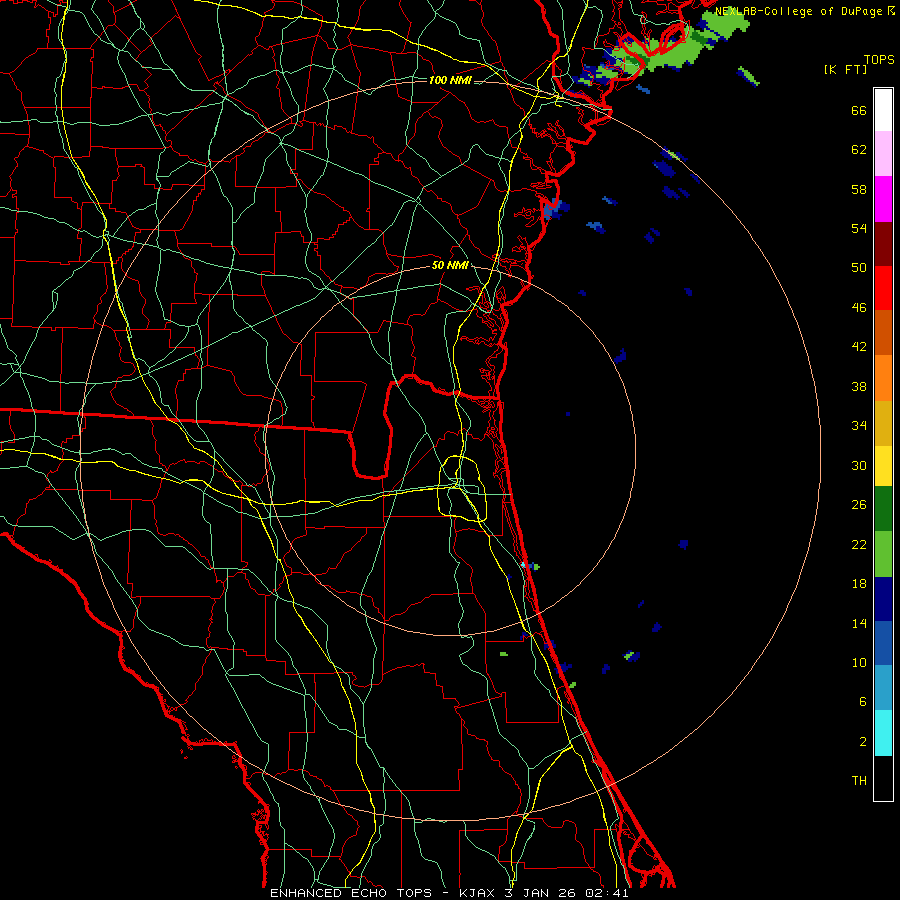The height and width of the screenshot is (900, 900).
Task: Click the 50 NMI range ring label
Action: click(450, 265)
